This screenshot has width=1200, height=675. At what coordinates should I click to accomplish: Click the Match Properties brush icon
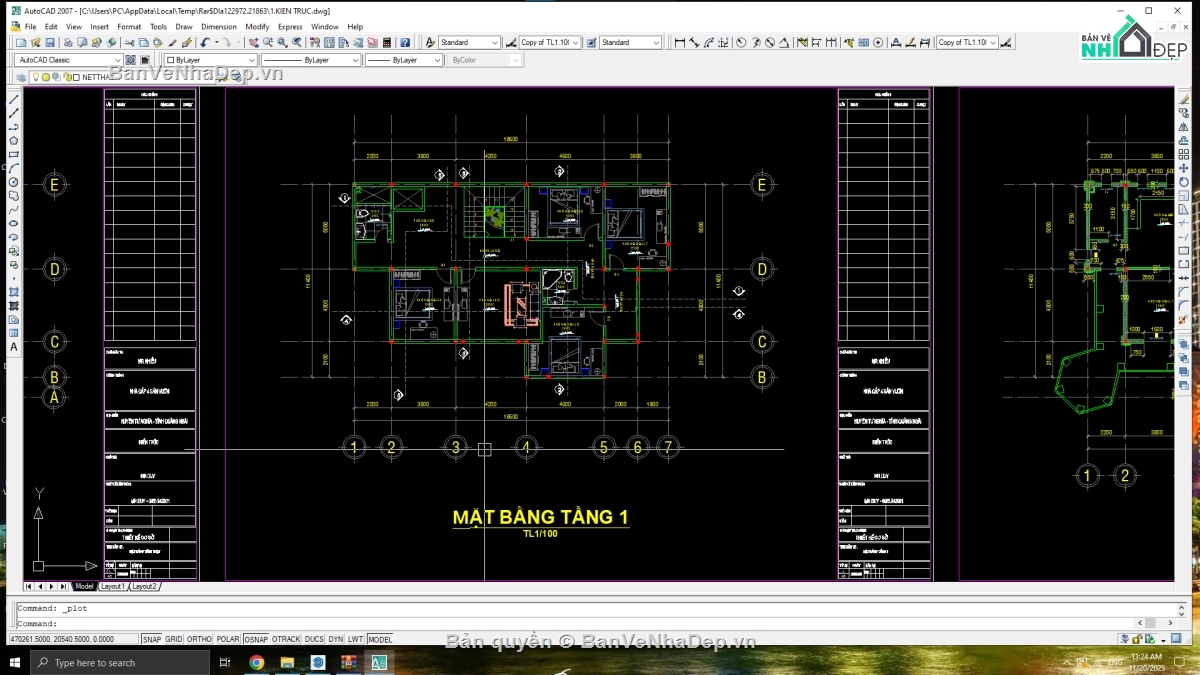point(187,42)
